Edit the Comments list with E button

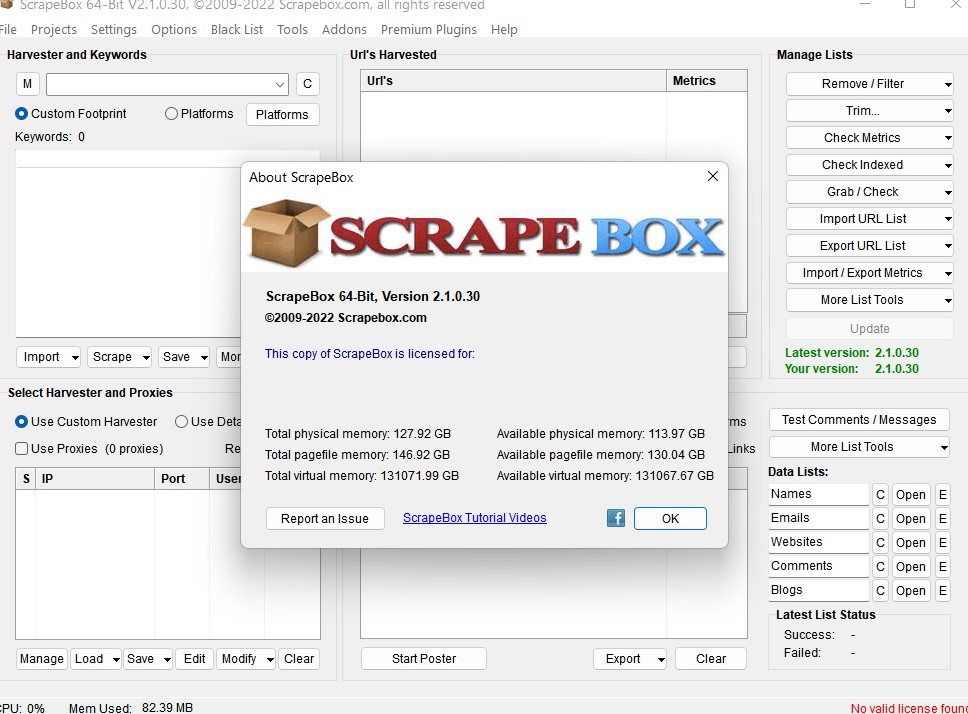(x=943, y=567)
